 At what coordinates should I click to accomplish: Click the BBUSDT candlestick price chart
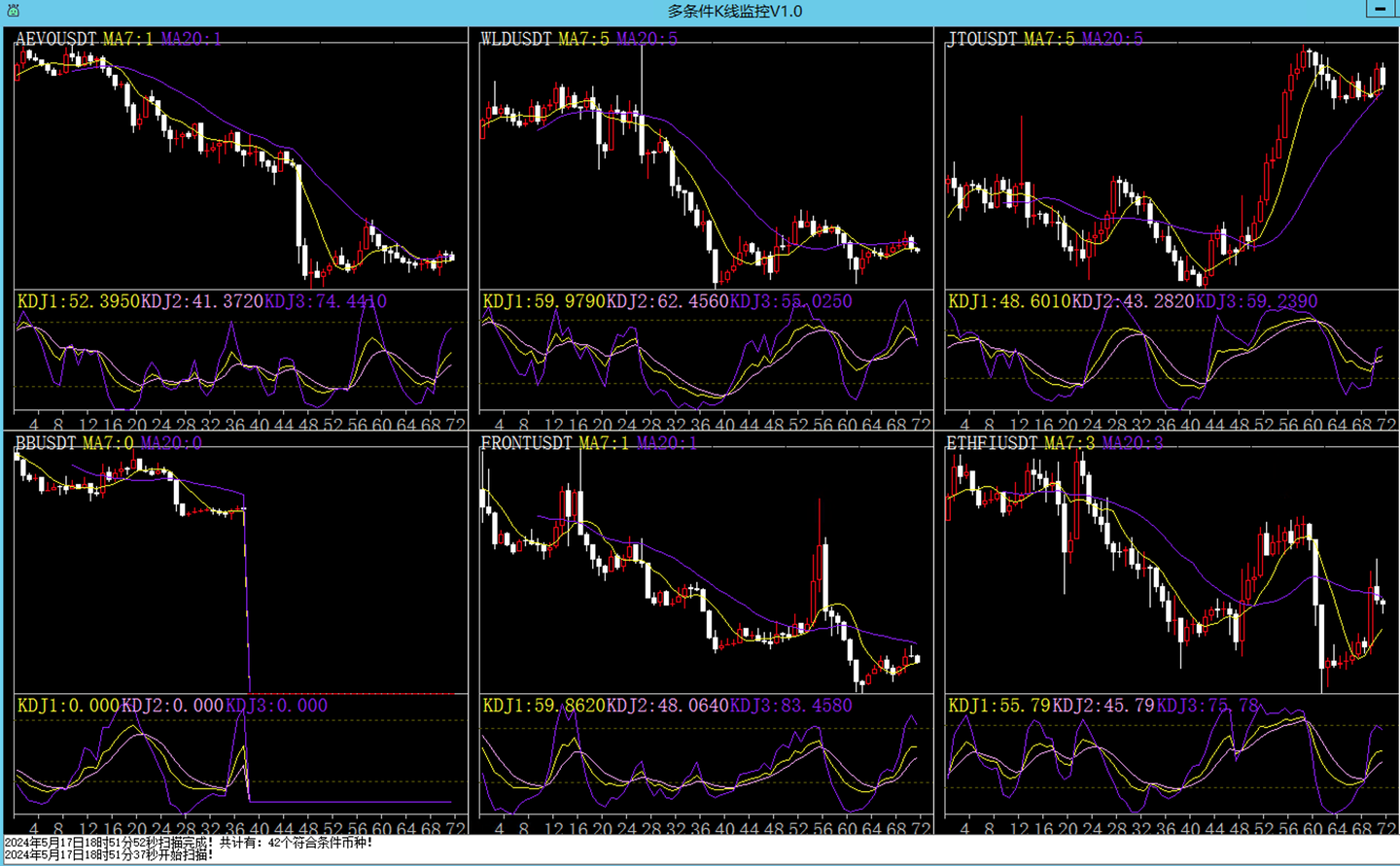click(241, 570)
